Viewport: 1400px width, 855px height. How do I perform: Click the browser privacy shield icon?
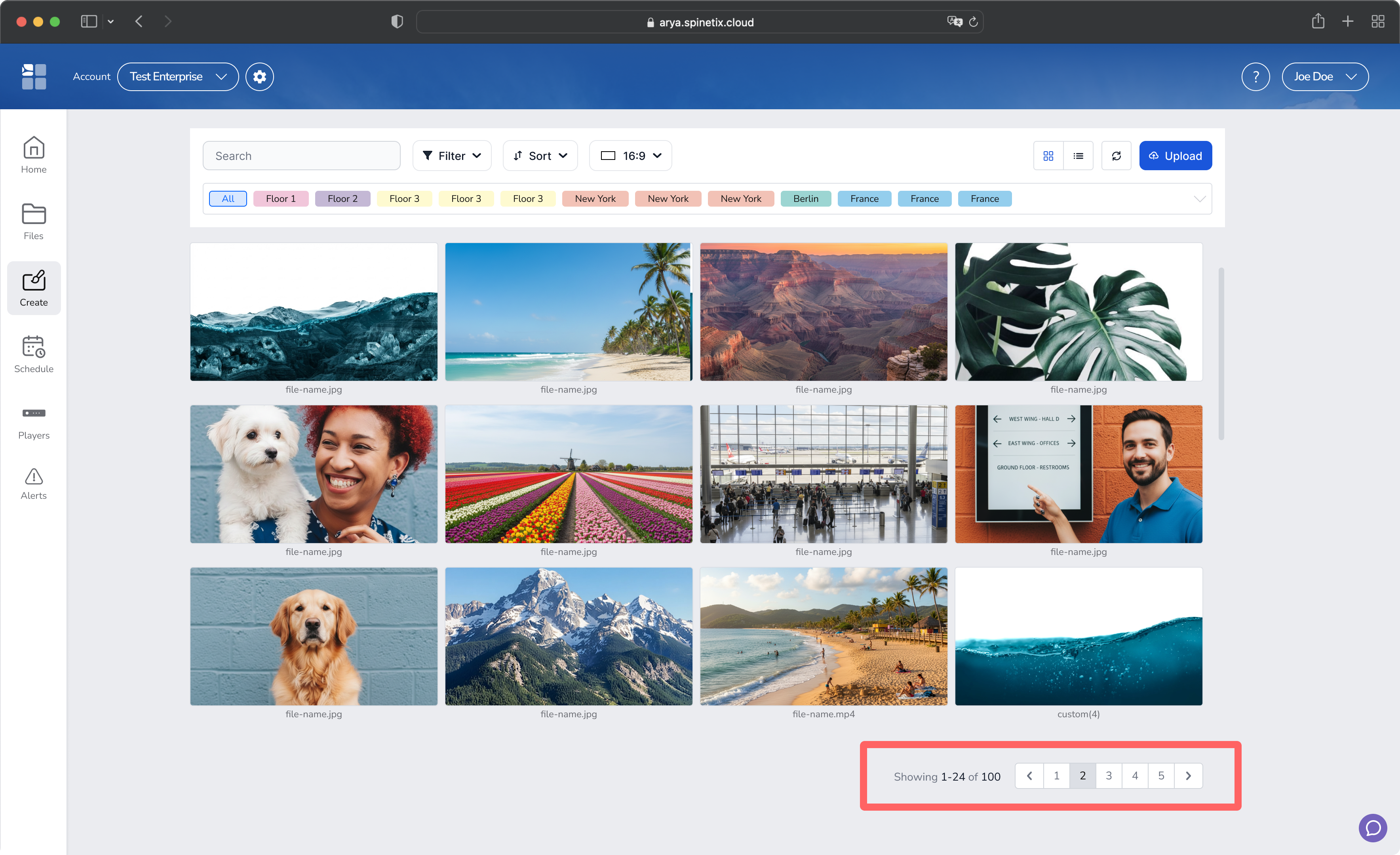pos(397,22)
